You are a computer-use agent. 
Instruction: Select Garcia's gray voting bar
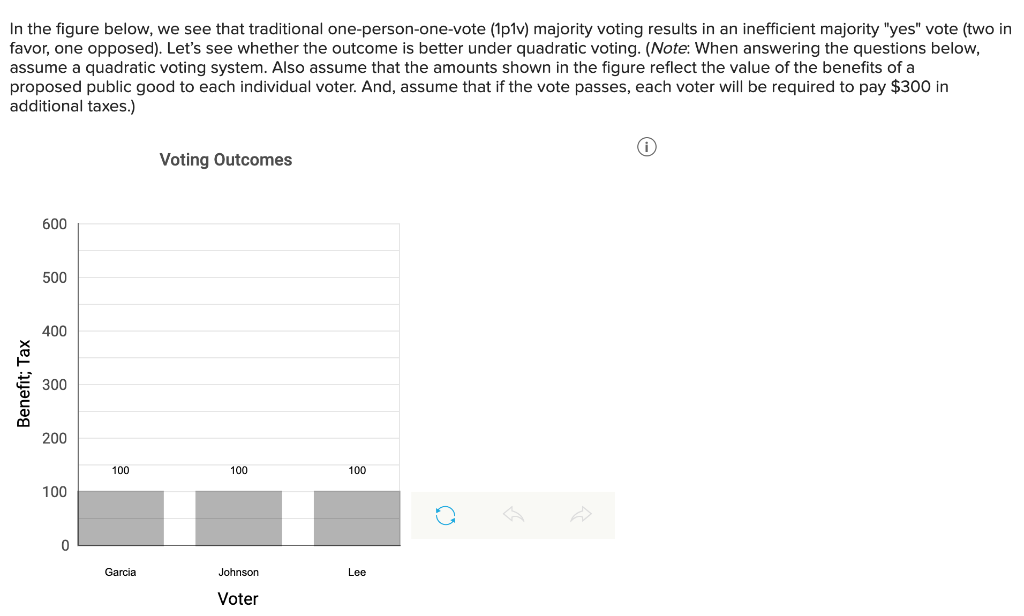tap(120, 517)
